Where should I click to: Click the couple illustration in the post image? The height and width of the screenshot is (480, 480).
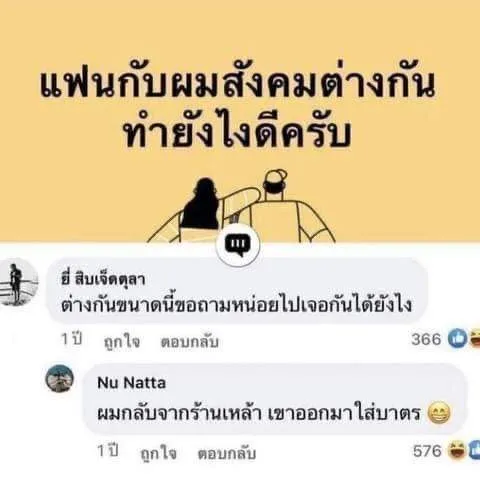tap(241, 206)
